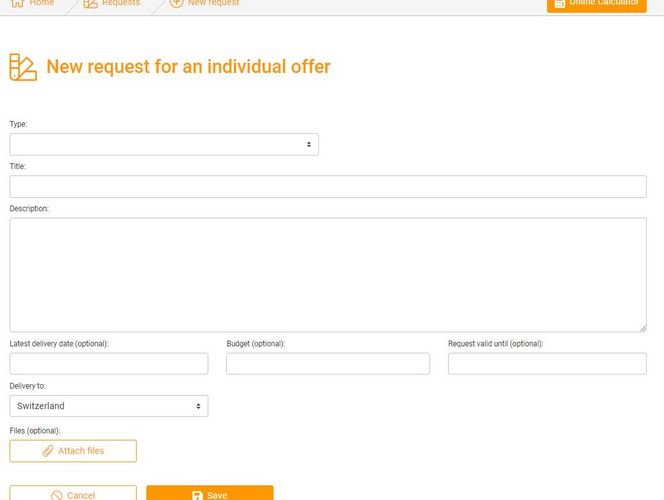Select the Latest delivery date field
This screenshot has height=500, width=664.
point(109,364)
